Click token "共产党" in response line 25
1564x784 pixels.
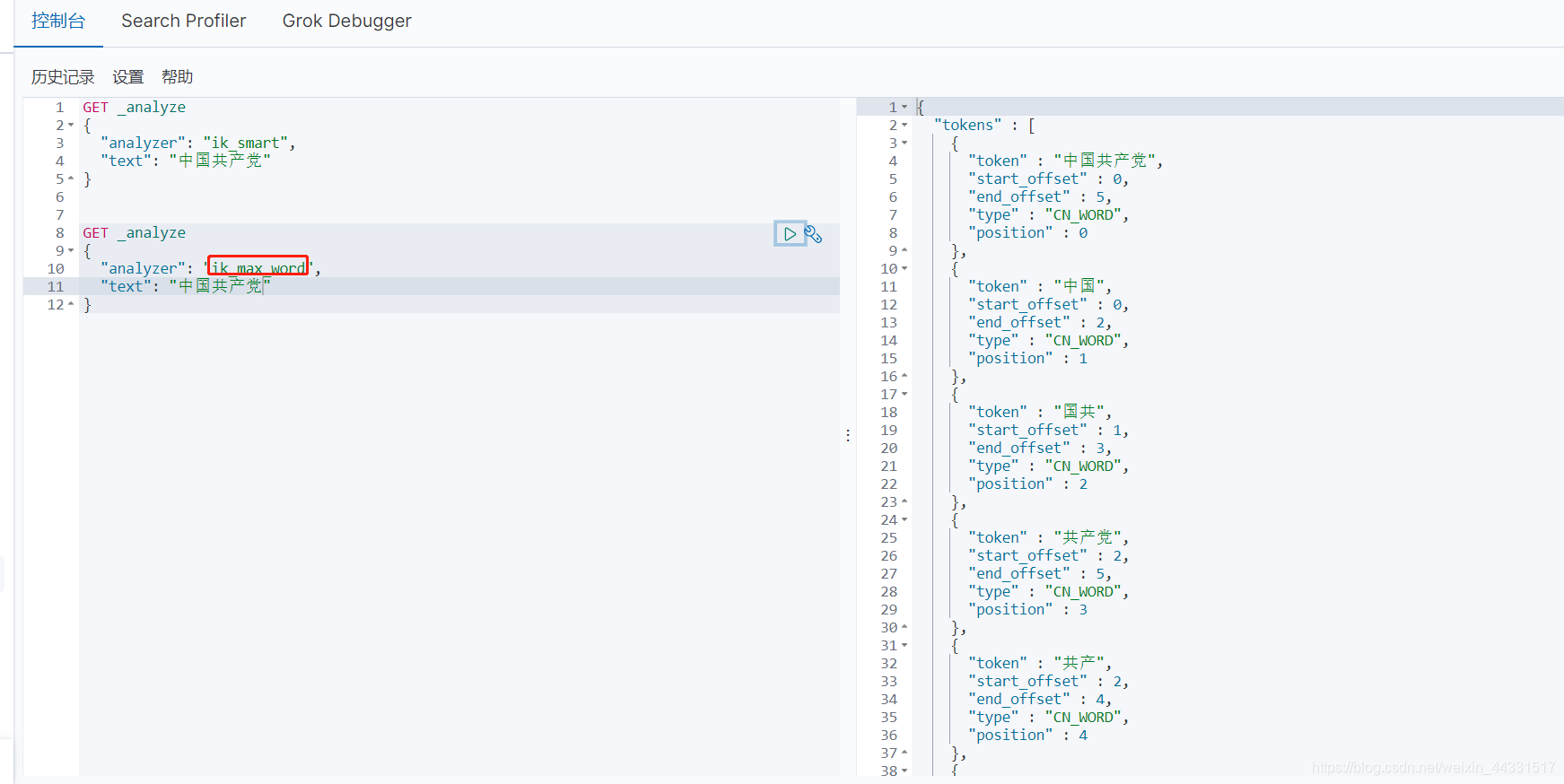[x=1088, y=537]
